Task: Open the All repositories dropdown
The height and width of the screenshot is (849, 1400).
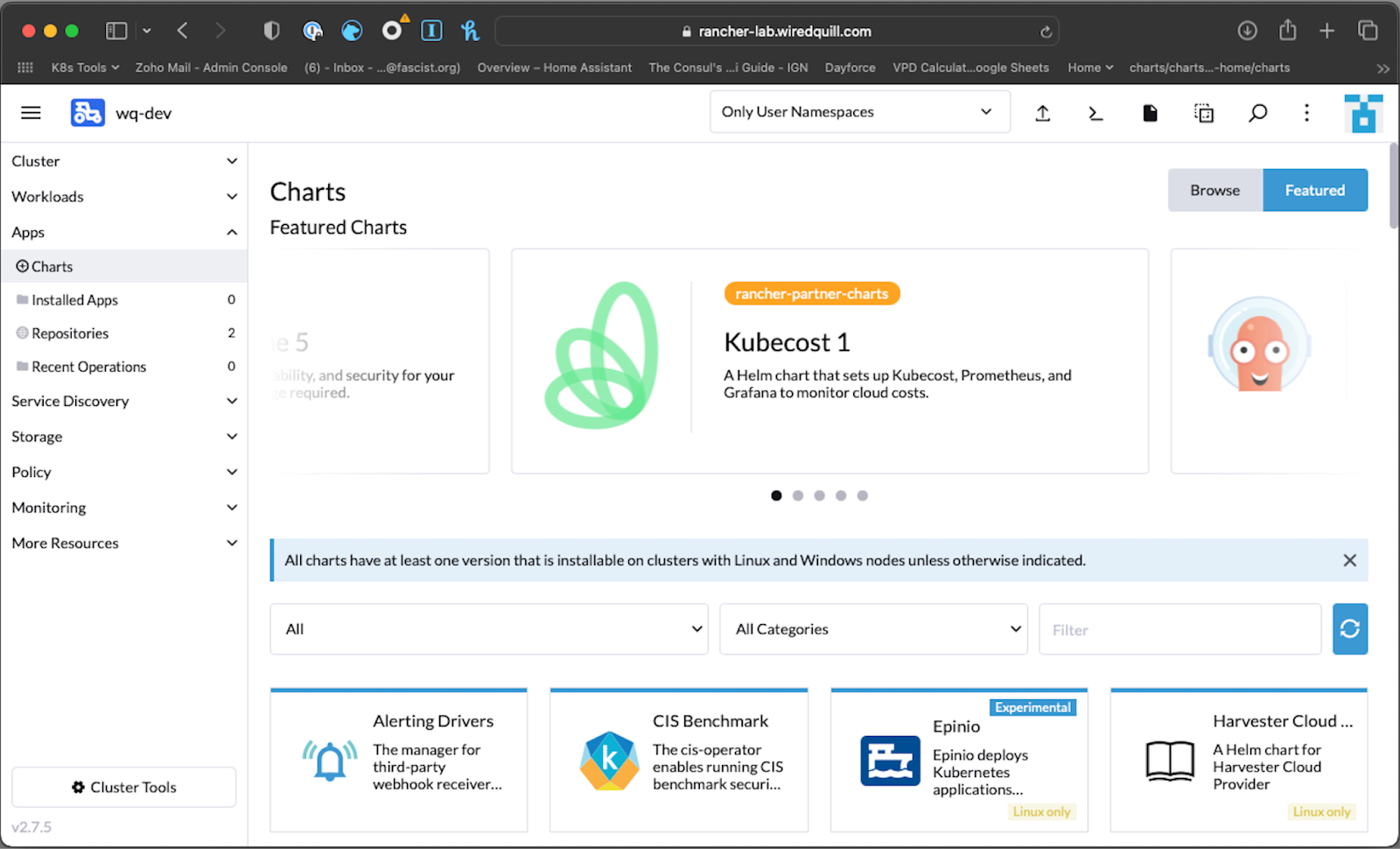Action: tap(489, 628)
